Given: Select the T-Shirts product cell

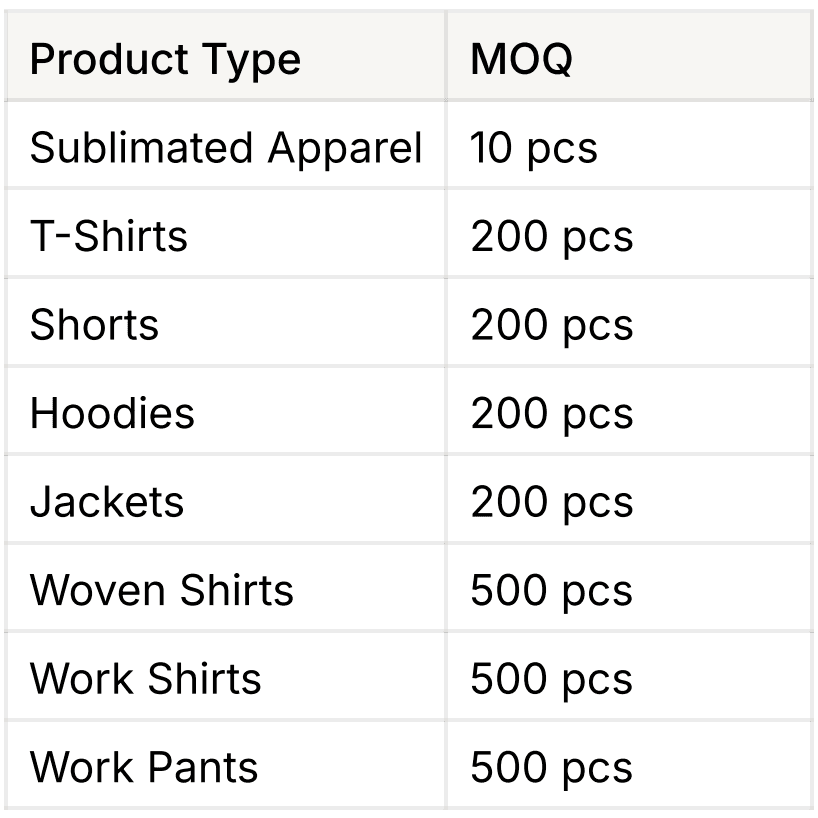Looking at the screenshot, I should (109, 237).
